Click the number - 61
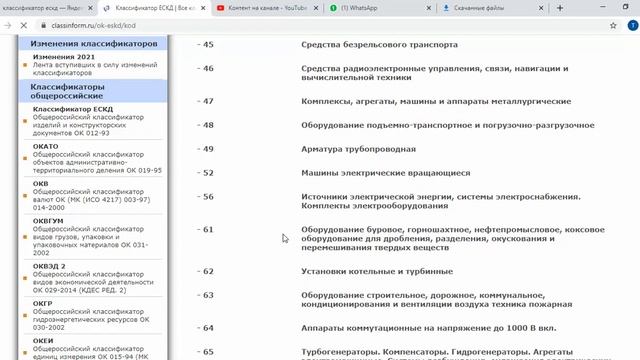 point(205,229)
